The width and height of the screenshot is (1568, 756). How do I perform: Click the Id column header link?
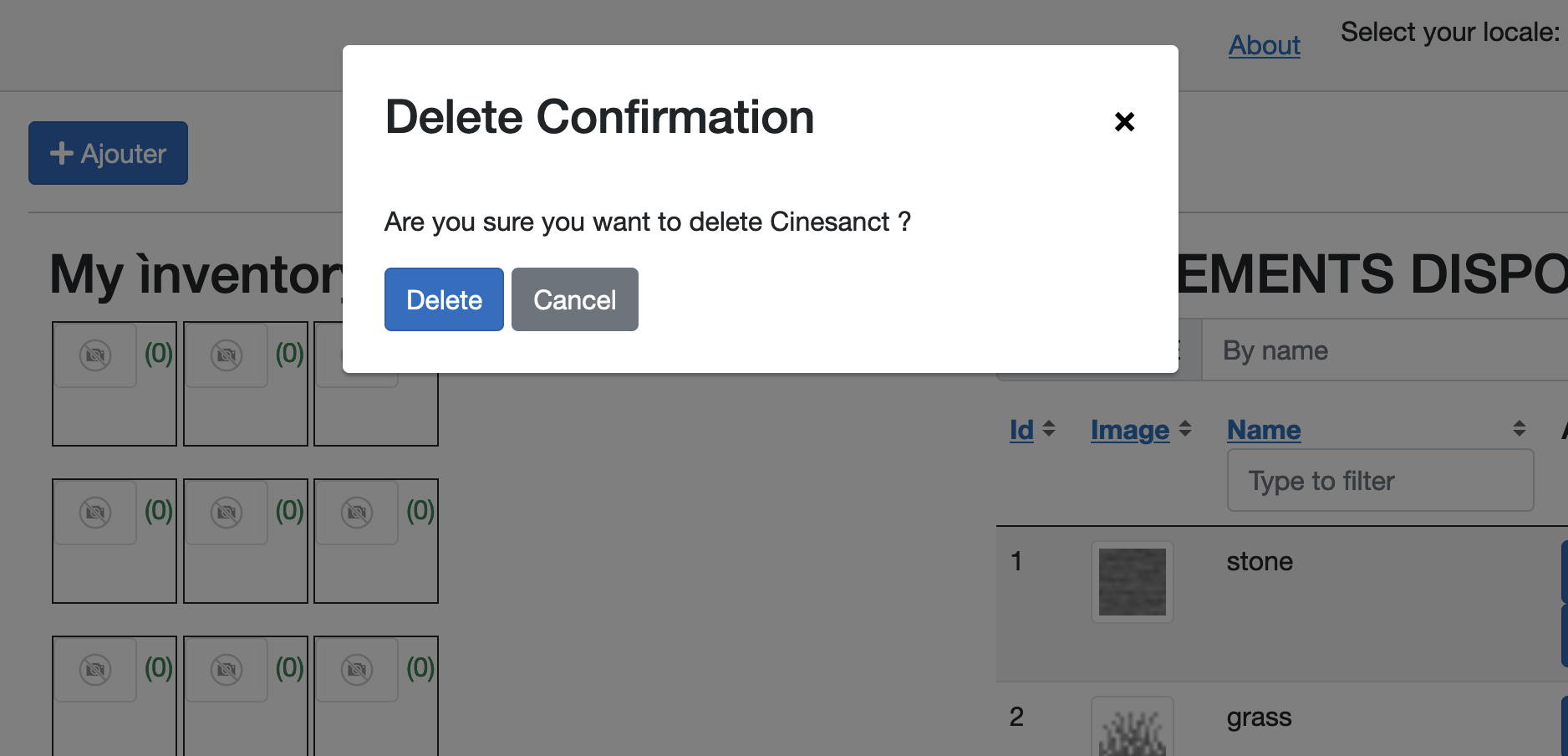point(1021,430)
